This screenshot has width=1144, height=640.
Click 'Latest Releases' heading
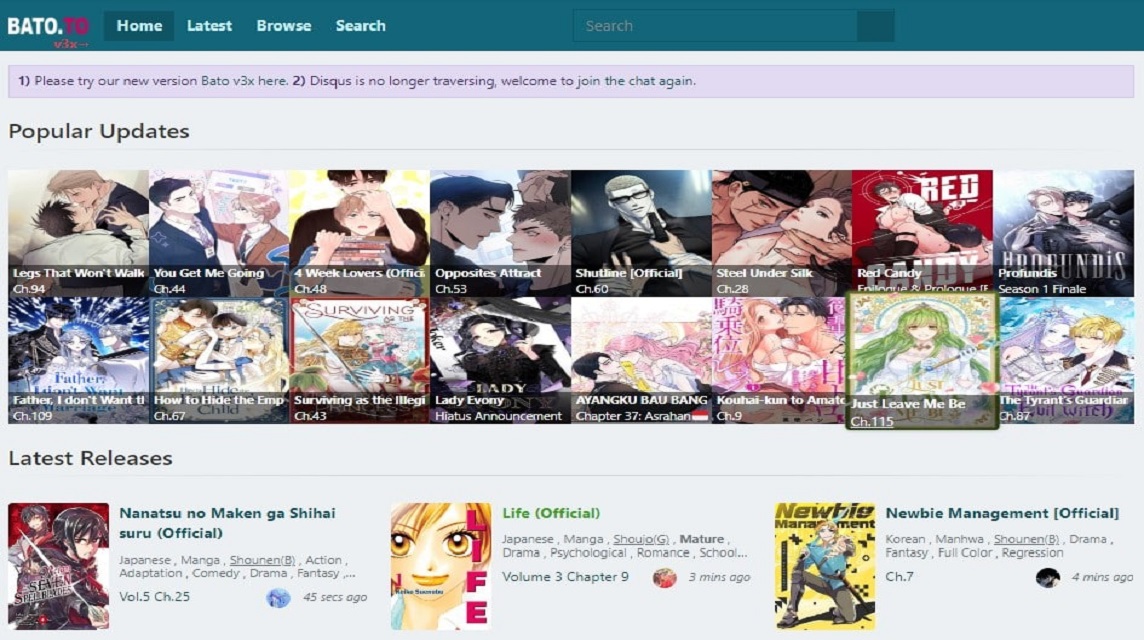point(90,458)
